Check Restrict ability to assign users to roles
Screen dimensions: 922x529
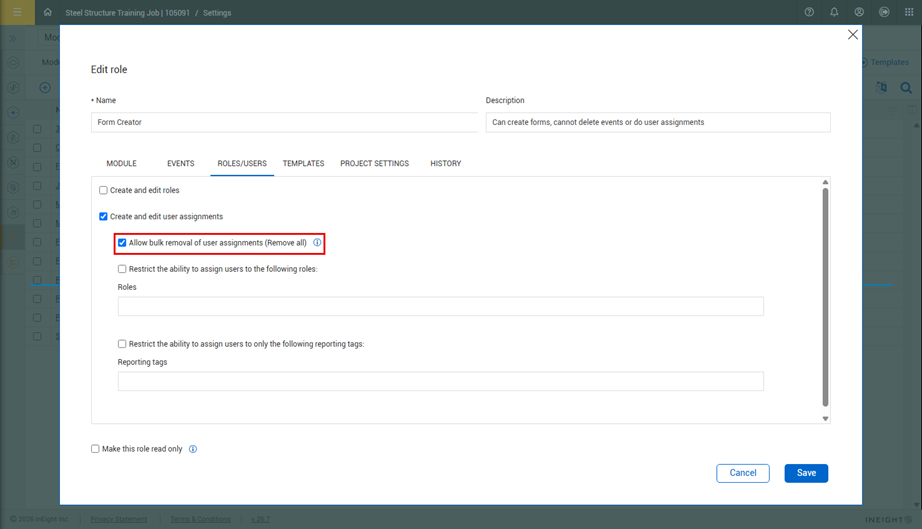pos(122,269)
